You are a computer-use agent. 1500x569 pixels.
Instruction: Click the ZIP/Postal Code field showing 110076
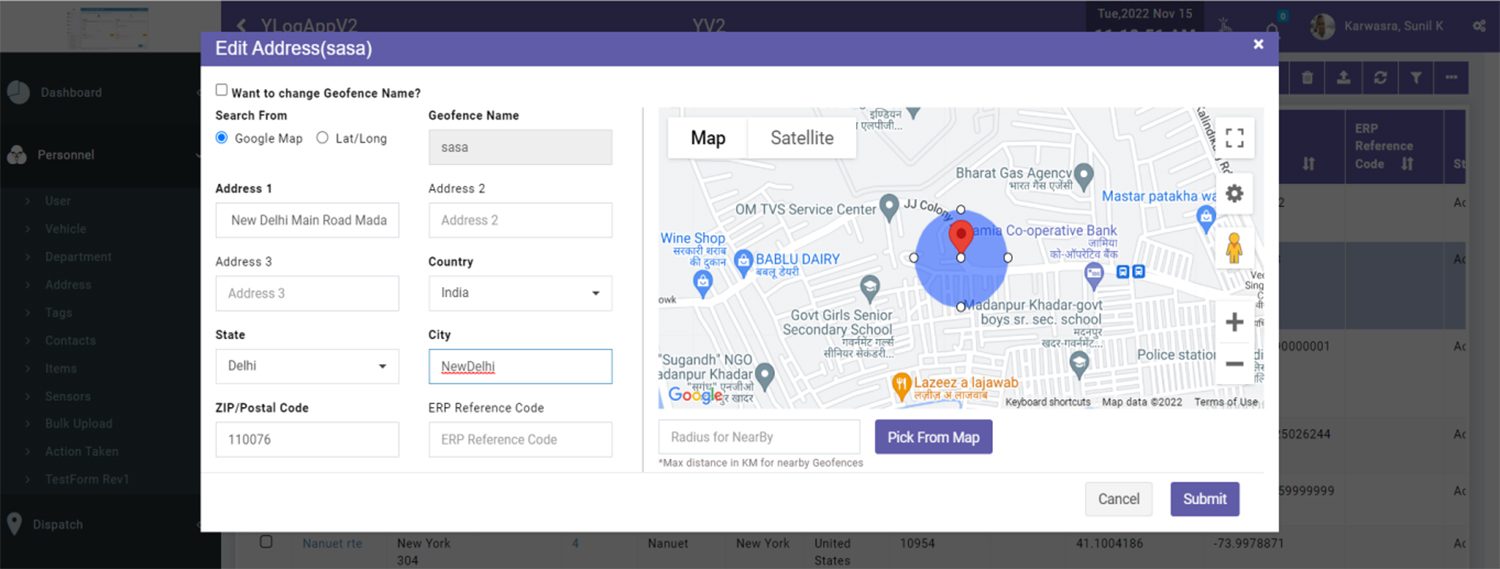307,439
